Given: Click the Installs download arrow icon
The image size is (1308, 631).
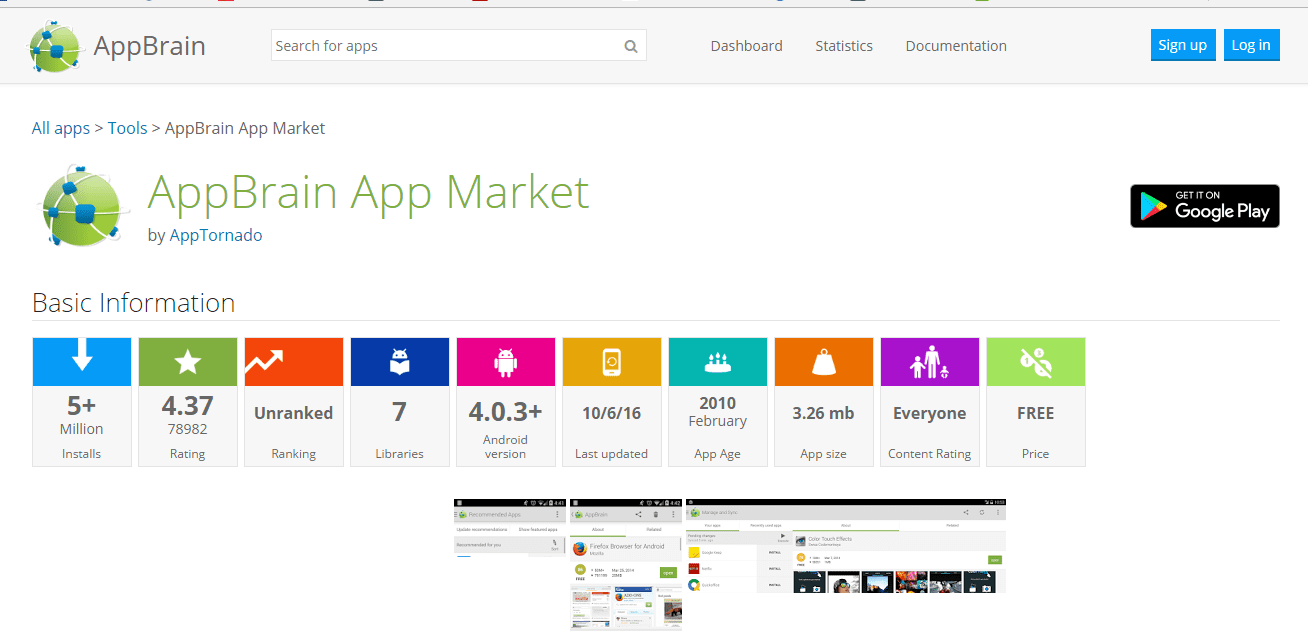Looking at the screenshot, I should [82, 356].
